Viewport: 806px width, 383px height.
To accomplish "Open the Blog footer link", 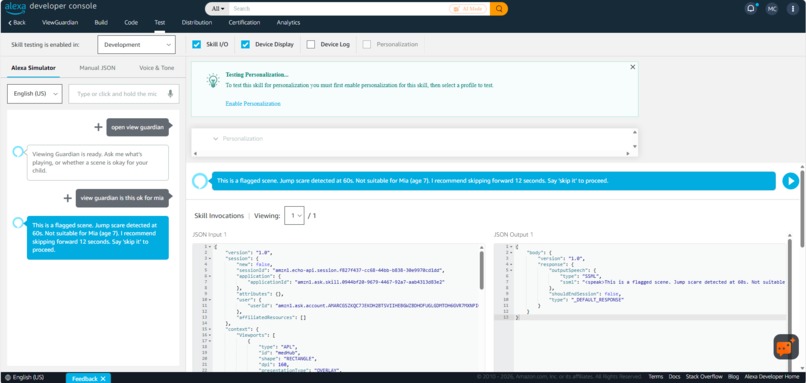I will [733, 377].
